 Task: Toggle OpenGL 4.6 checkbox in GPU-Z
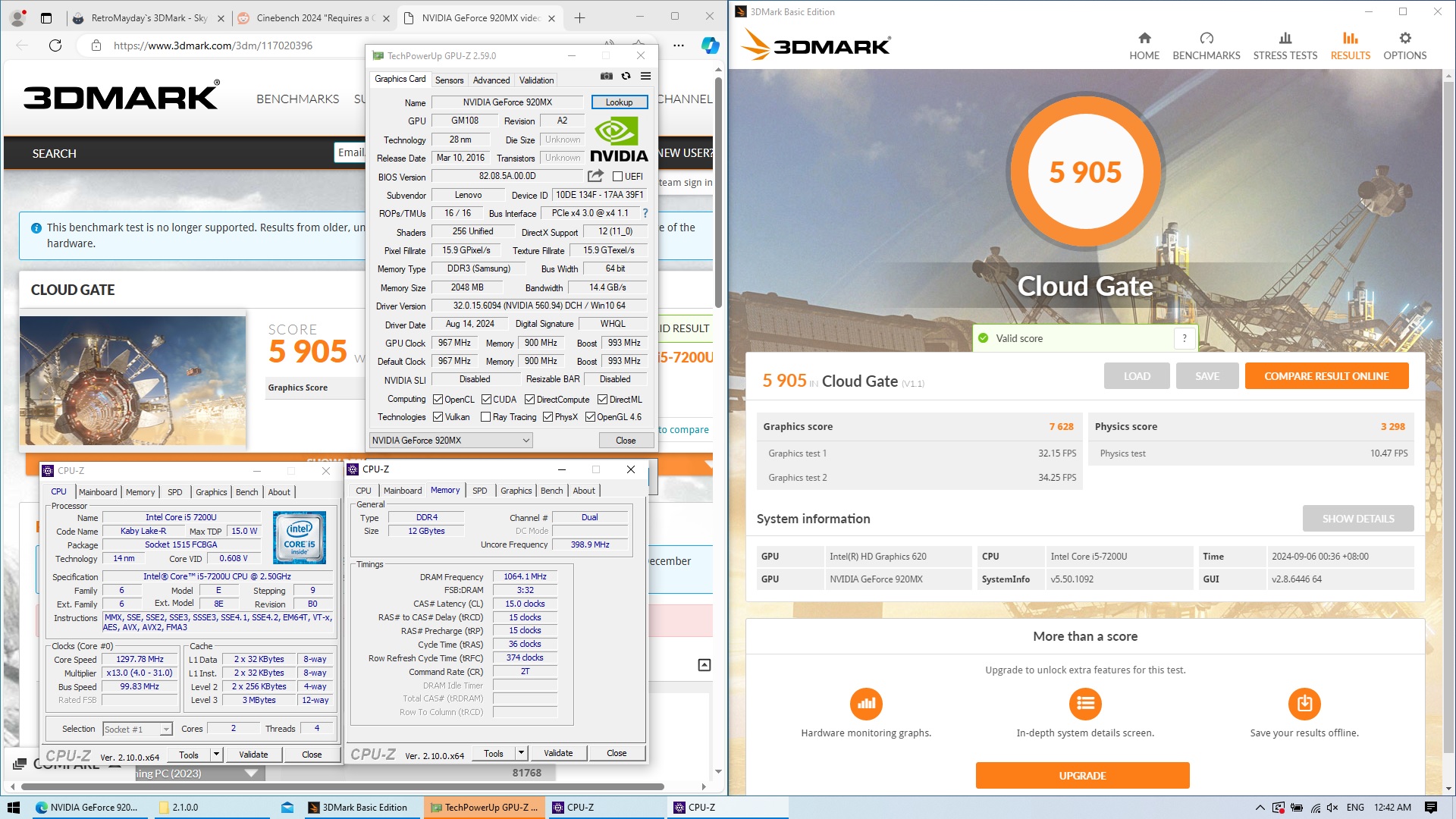pos(590,417)
